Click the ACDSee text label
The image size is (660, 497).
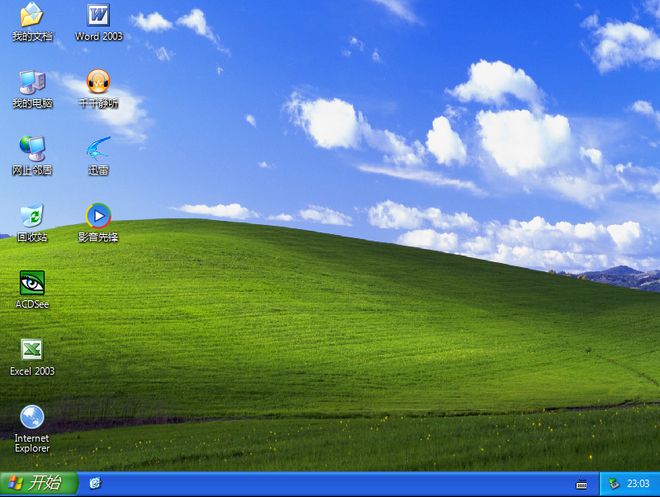[x=32, y=304]
